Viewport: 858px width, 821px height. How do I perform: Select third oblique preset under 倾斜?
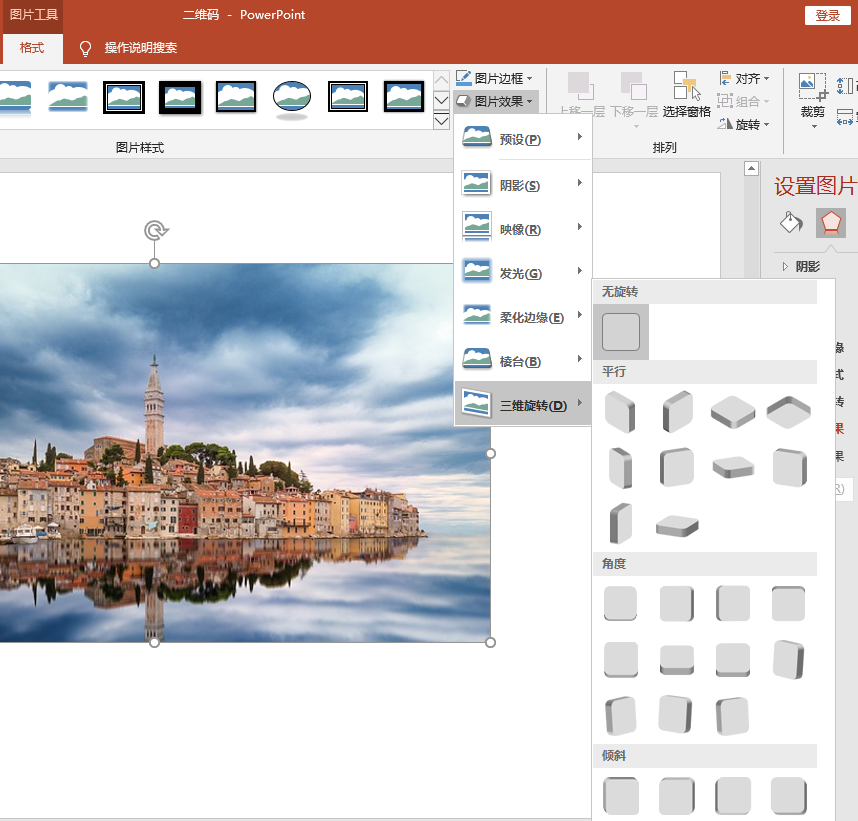pyautogui.click(x=733, y=796)
